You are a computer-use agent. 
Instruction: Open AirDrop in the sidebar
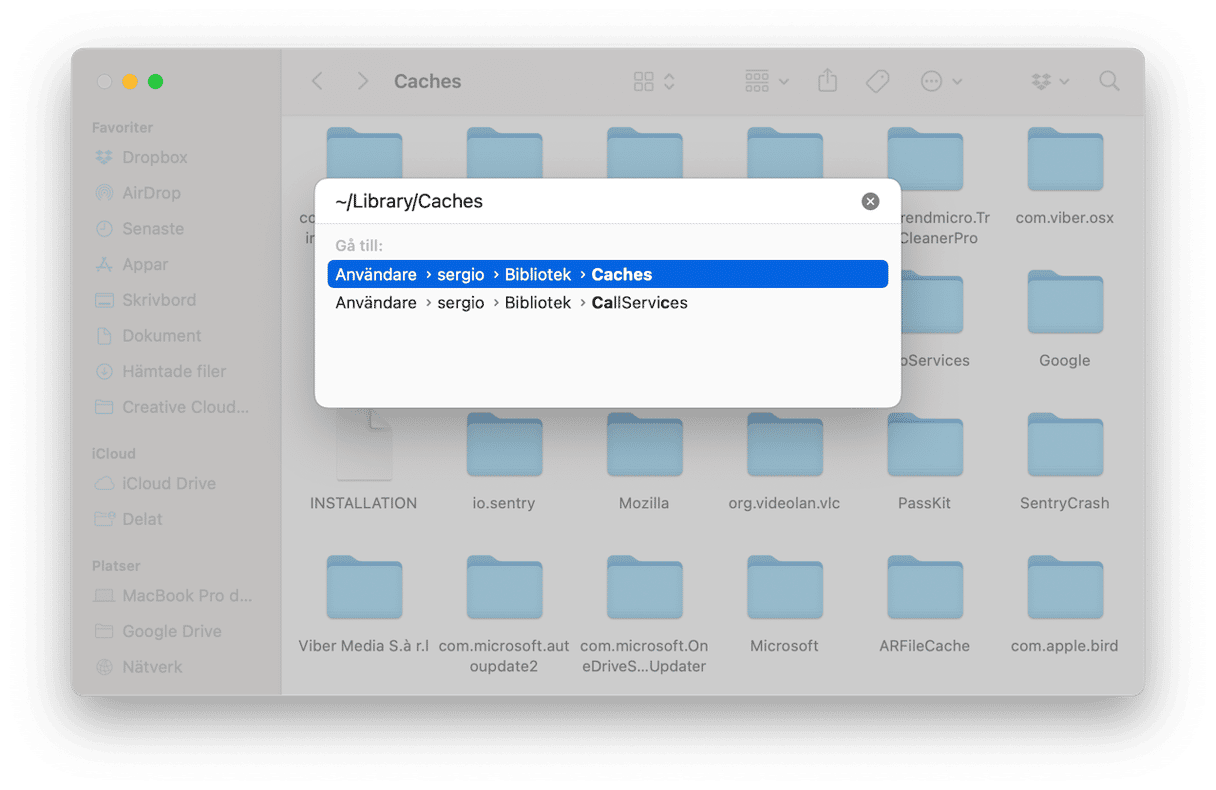138,193
